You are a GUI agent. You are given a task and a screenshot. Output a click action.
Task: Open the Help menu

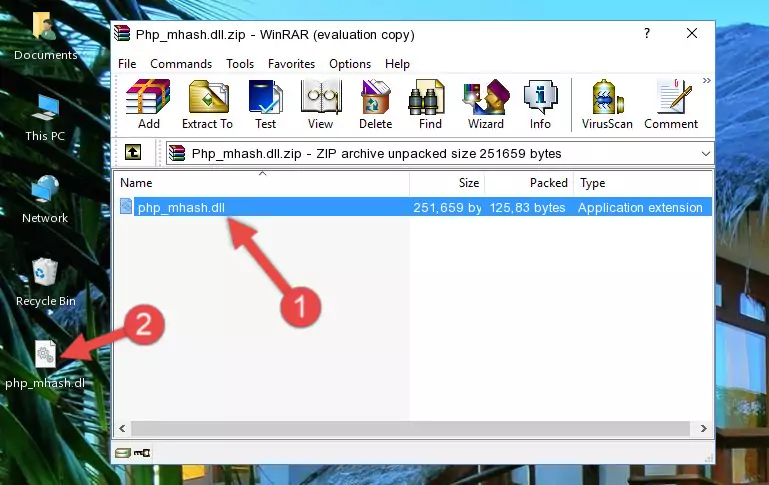tap(397, 64)
